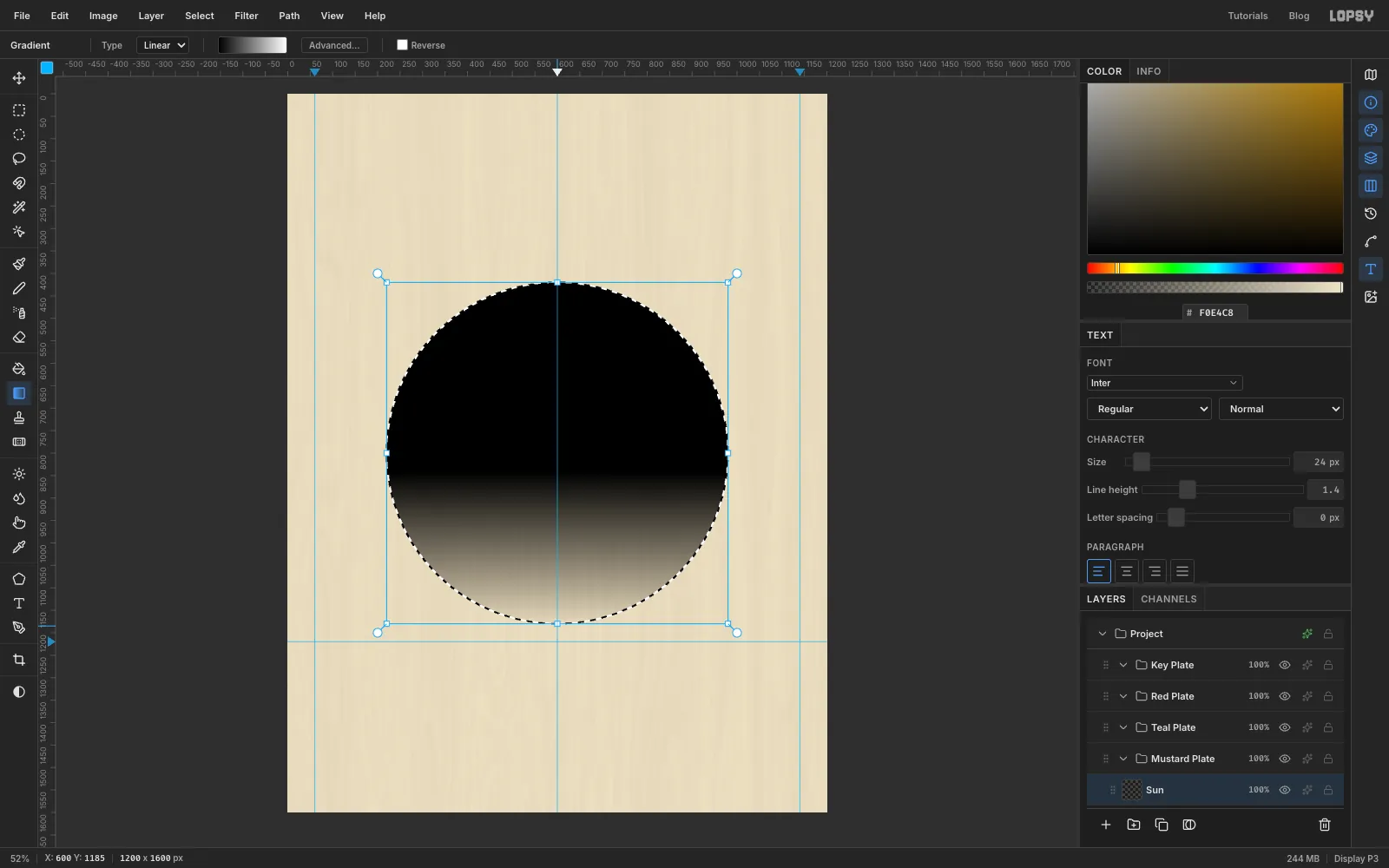The image size is (1389, 868).
Task: Hide the Key Plate group
Action: pyautogui.click(x=1285, y=665)
